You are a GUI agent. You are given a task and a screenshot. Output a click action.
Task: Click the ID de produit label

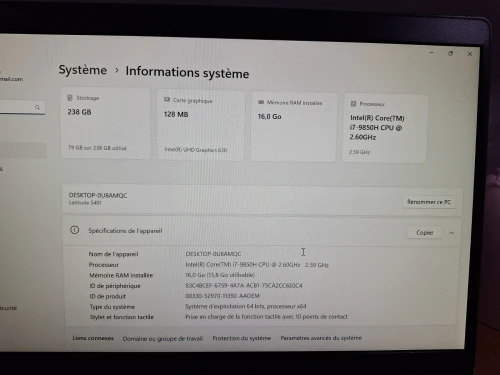tap(108, 296)
